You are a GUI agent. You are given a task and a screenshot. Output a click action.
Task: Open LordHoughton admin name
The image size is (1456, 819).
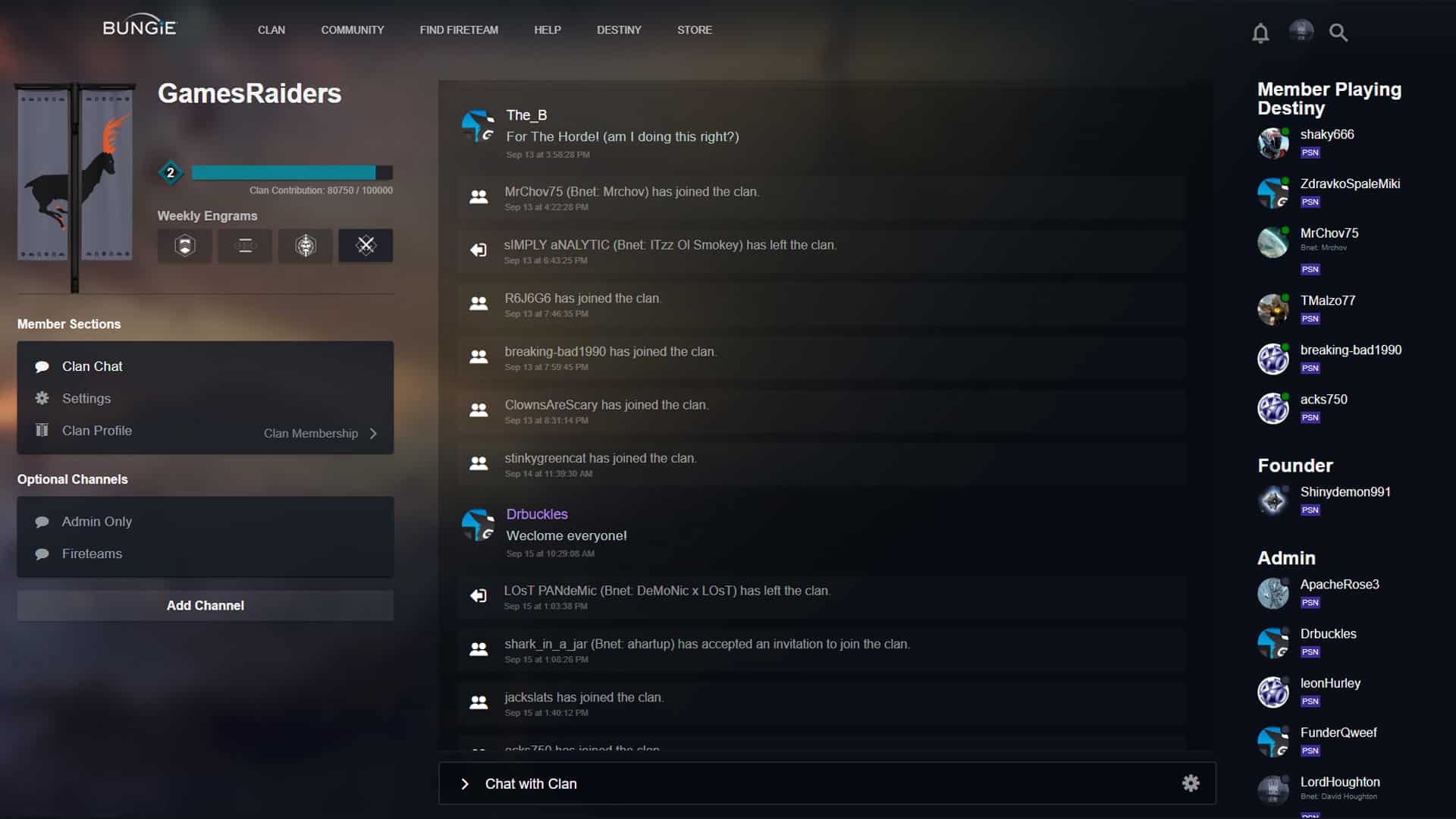pos(1340,783)
